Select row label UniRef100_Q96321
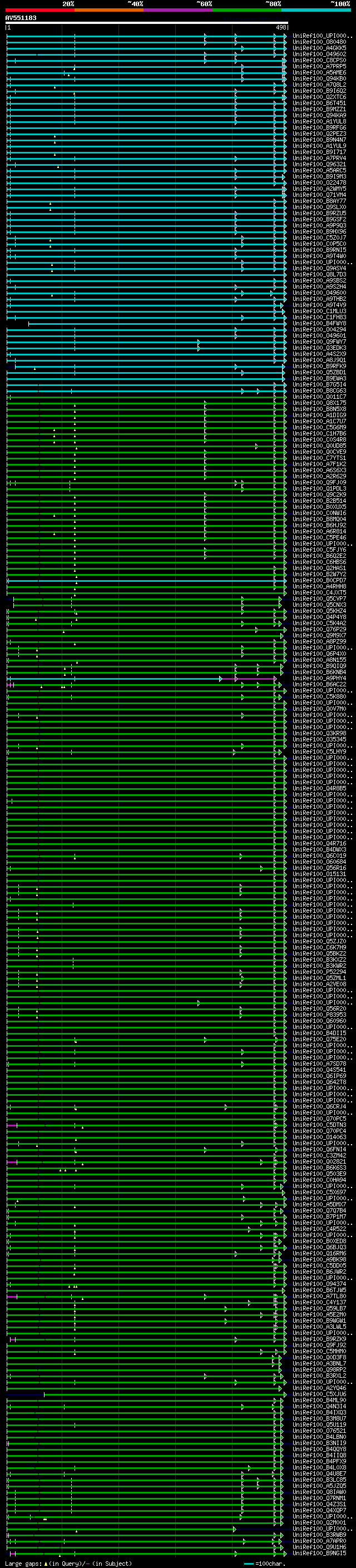This screenshot has width=356, height=1568. [x=319, y=164]
